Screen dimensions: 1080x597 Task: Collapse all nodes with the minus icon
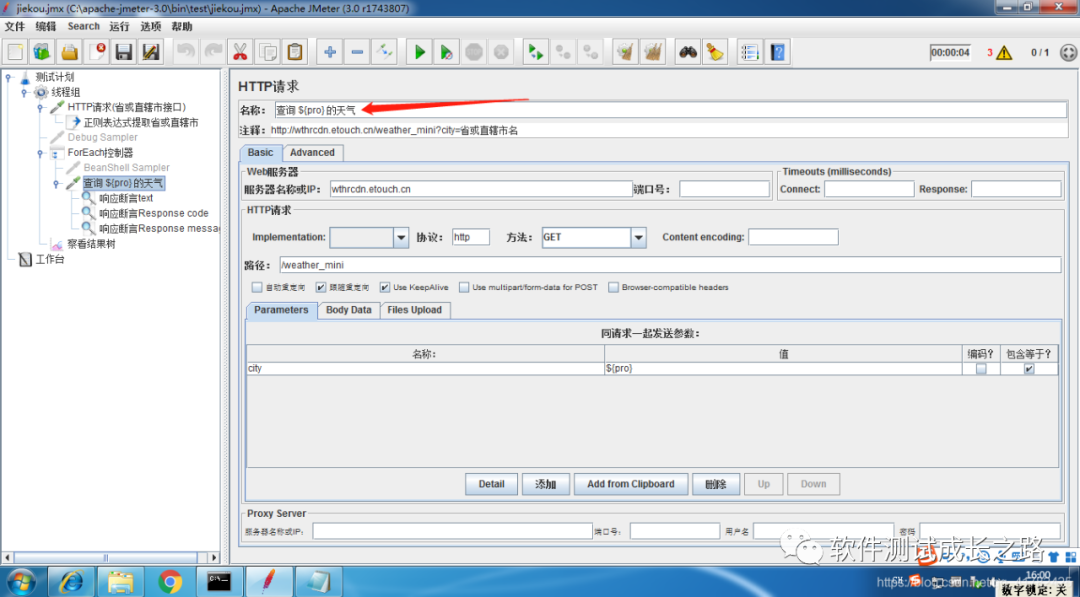[357, 52]
